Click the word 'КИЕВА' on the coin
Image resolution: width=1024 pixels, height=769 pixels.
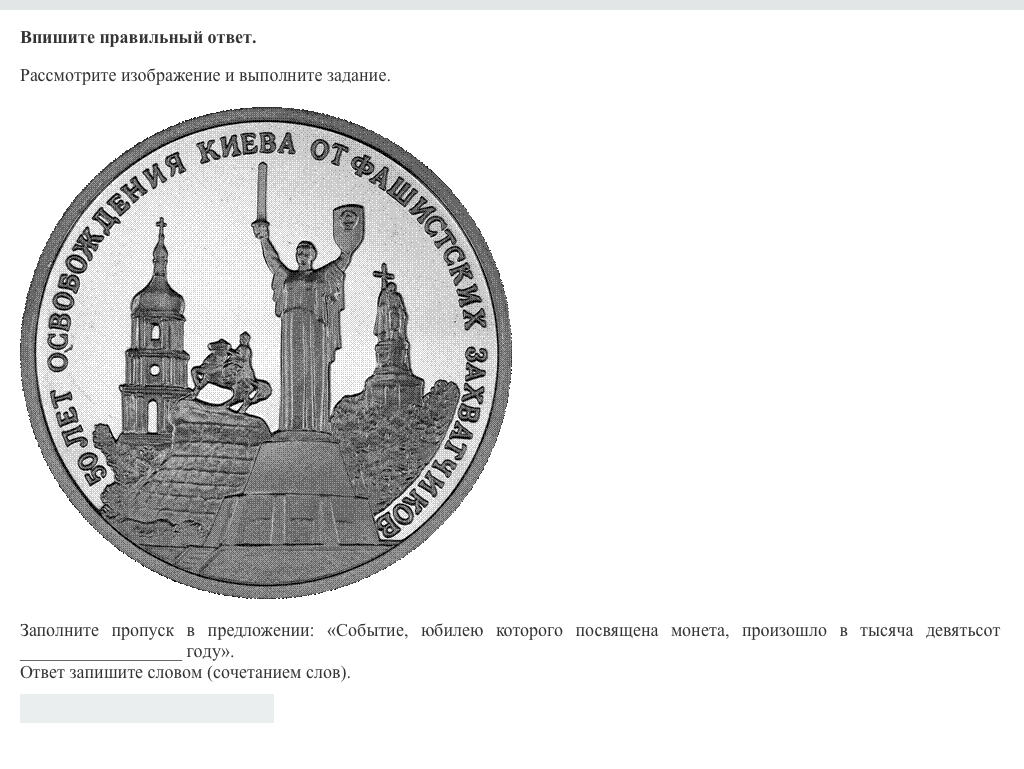[x=247, y=147]
